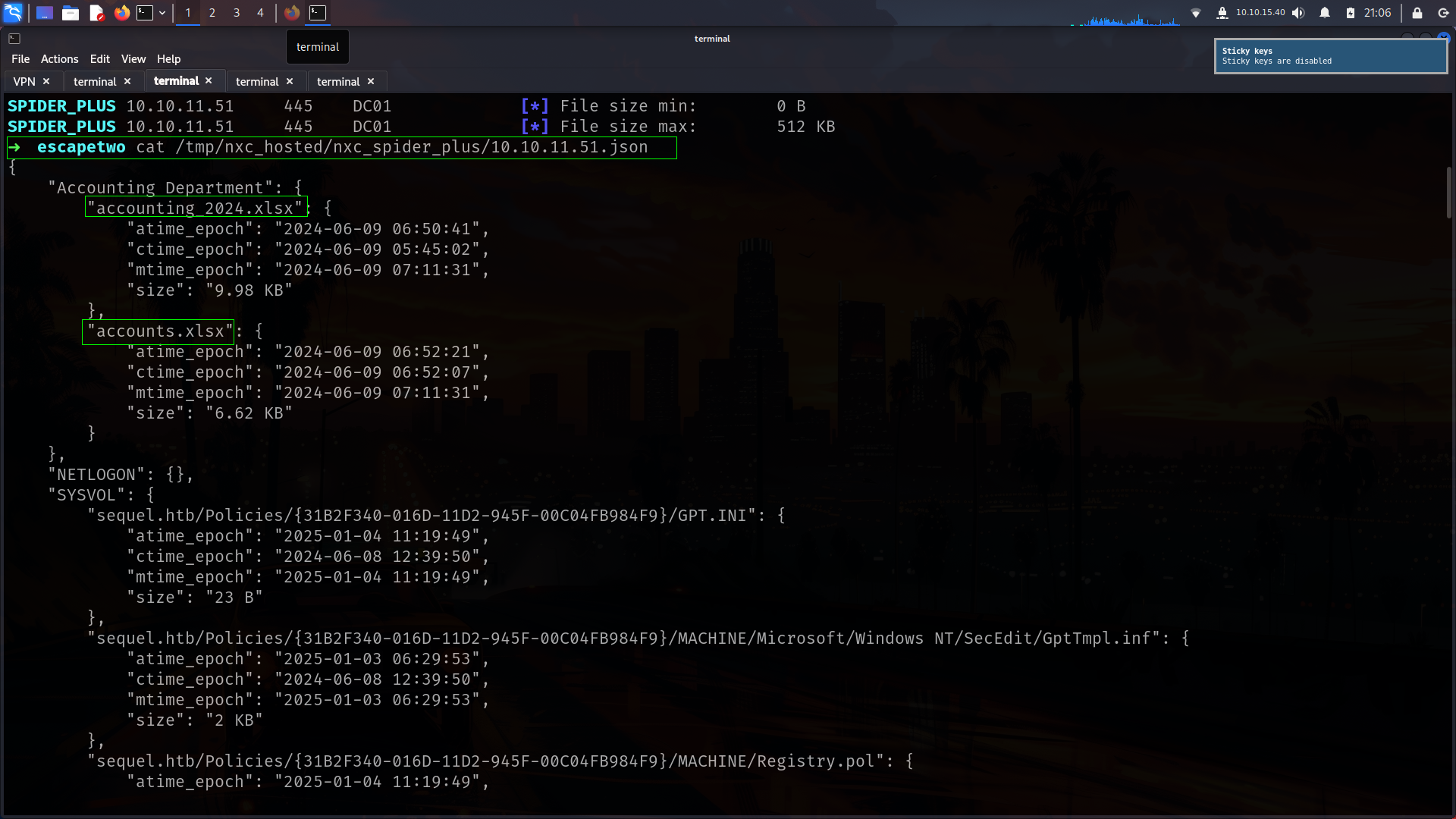Launch terminal emulator from panel launcher

coord(145,13)
